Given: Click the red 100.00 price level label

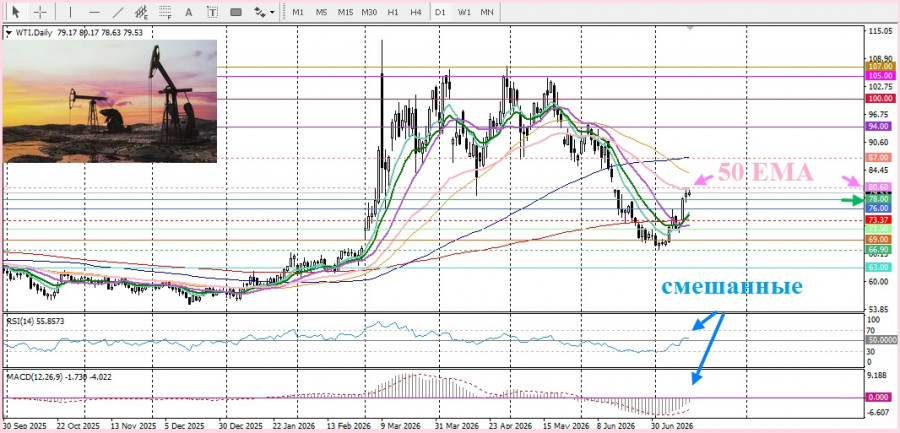Looking at the screenshot, I should (x=880, y=99).
